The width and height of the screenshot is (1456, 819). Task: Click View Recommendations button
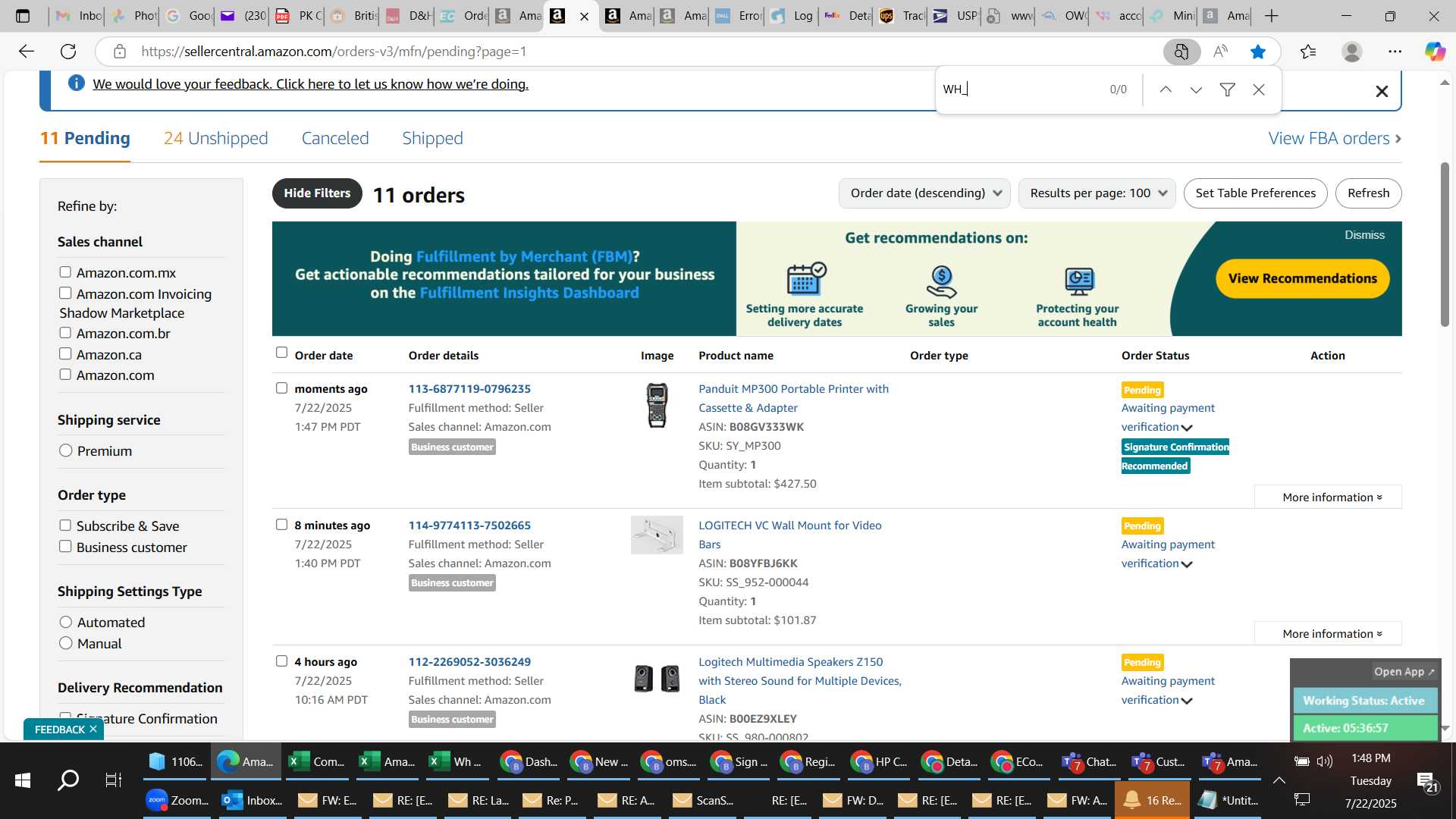(x=1302, y=278)
